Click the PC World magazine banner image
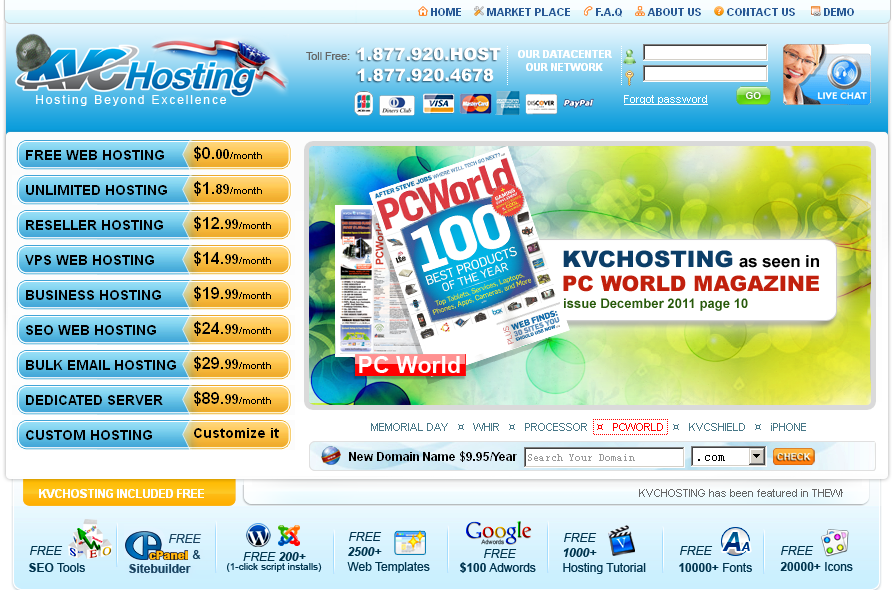This screenshot has height=590, width=895. coord(590,275)
